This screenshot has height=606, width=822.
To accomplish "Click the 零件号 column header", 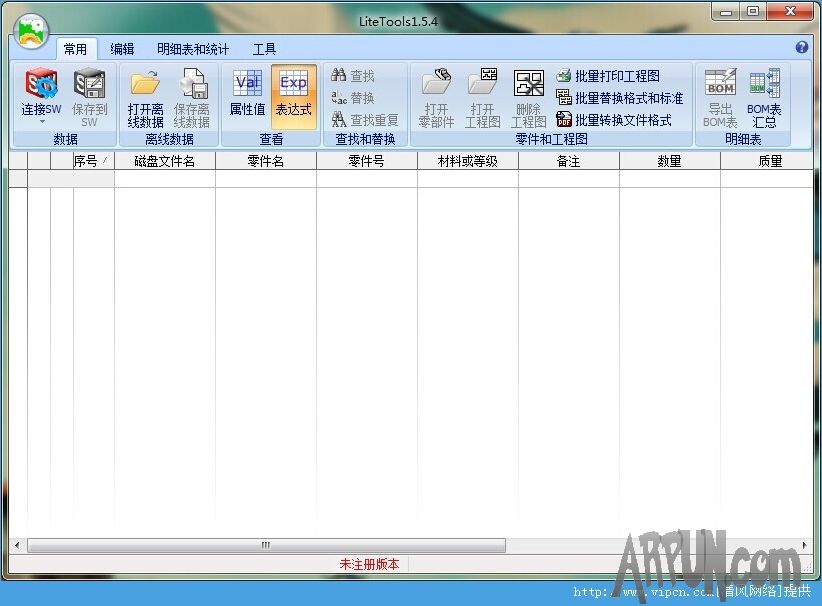I will (366, 161).
